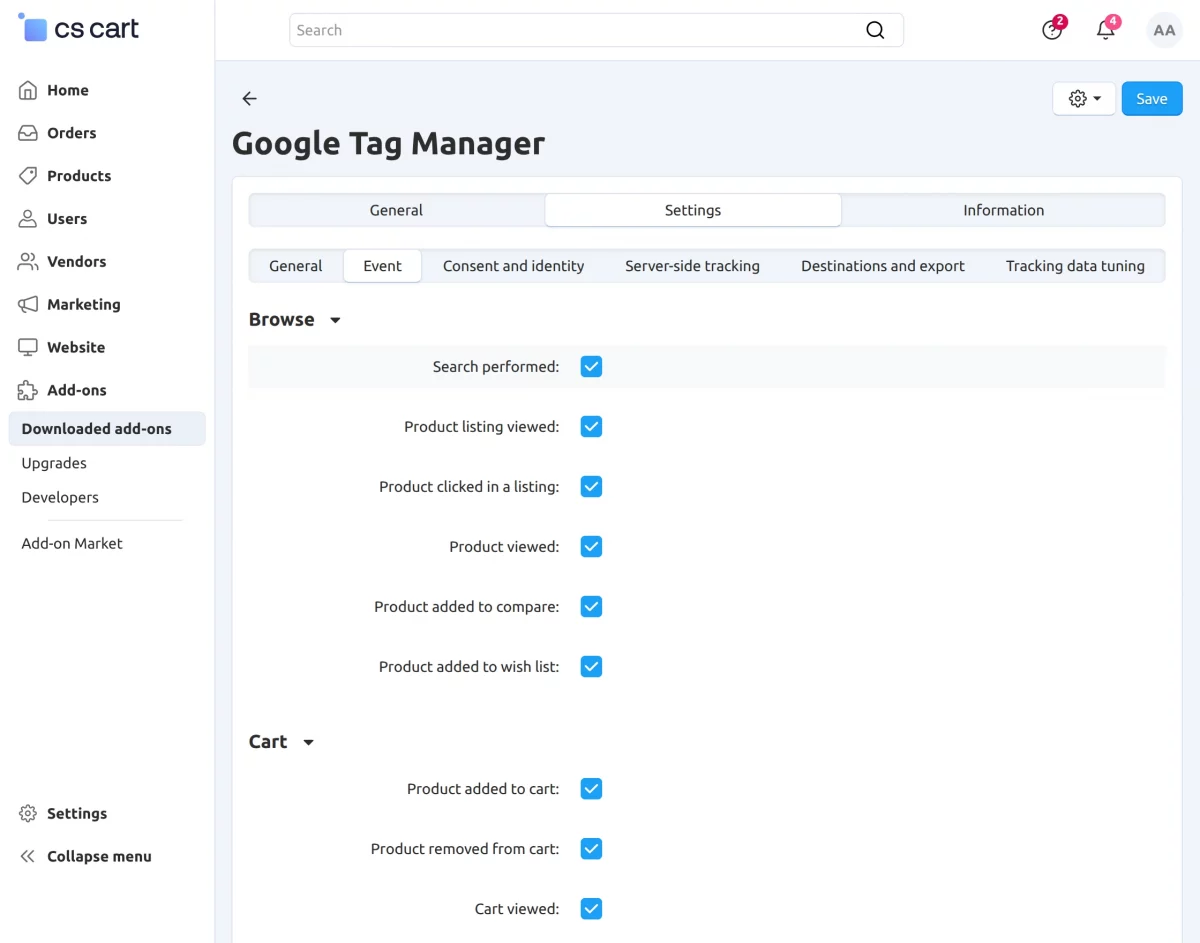Open Server-side tracking tab
This screenshot has width=1200, height=943.
[x=692, y=266]
